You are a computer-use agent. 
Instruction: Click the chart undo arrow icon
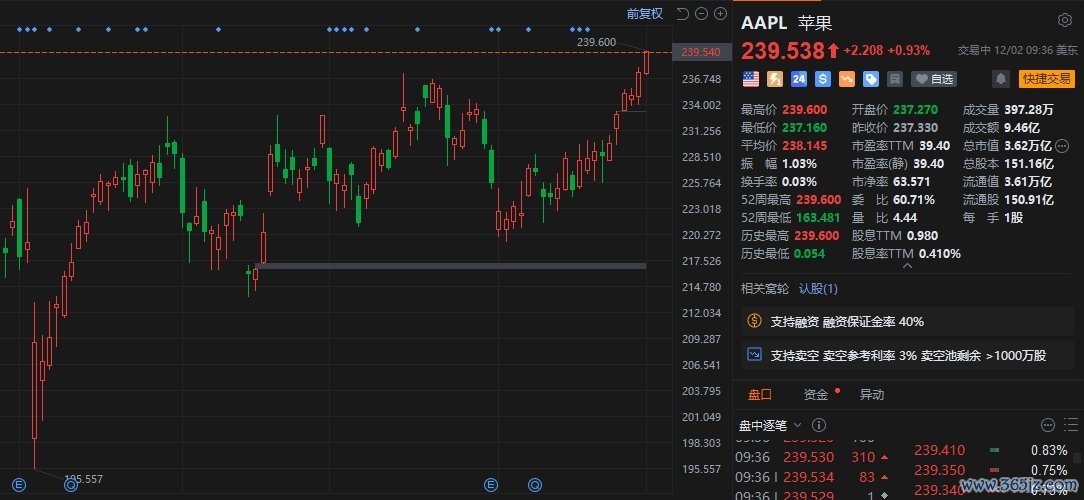pyautogui.click(x=682, y=13)
